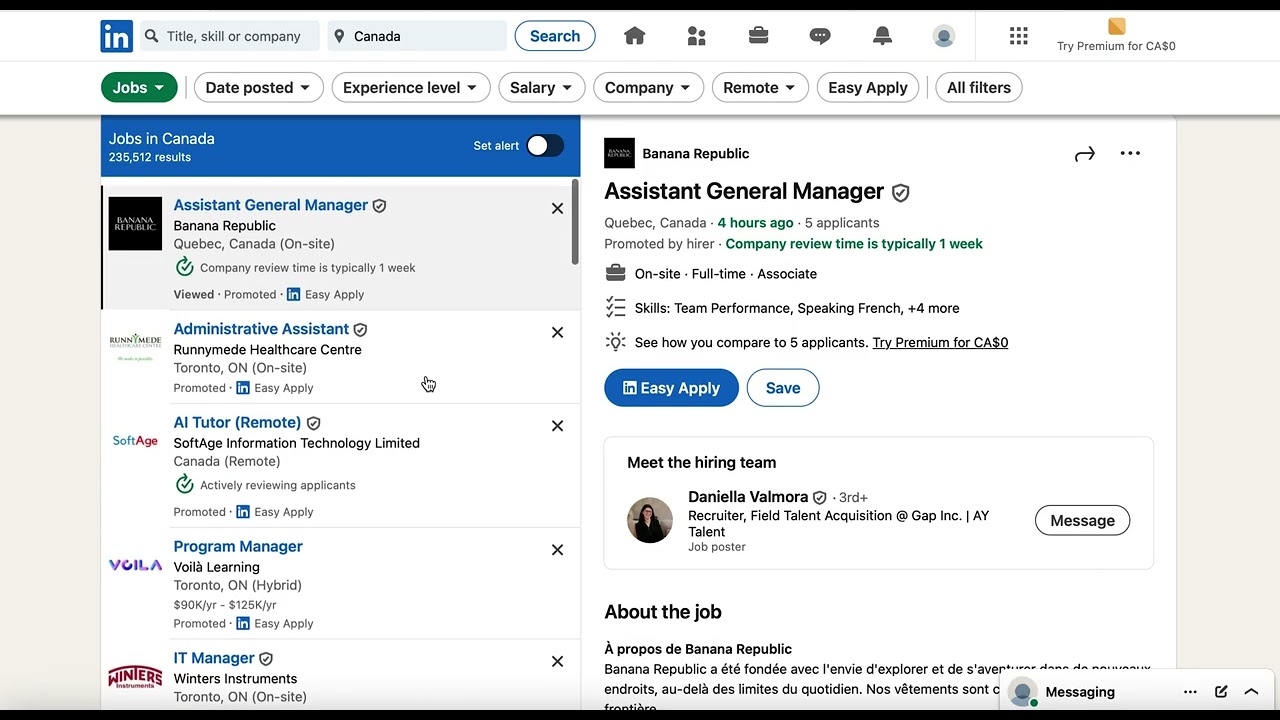Share the job with the arrow icon

[1085, 154]
